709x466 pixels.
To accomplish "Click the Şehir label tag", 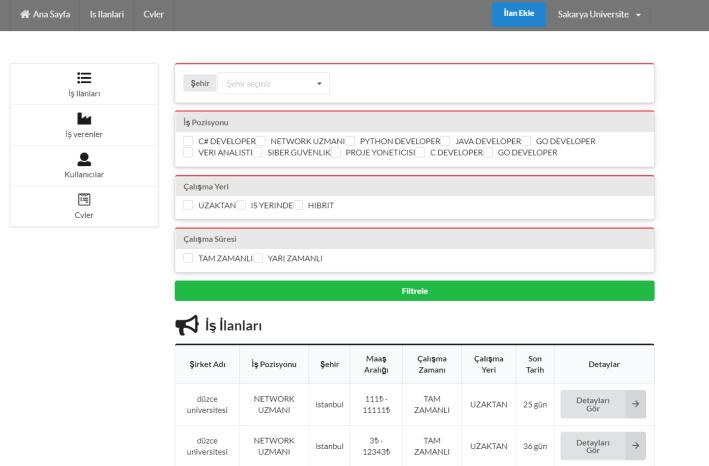I will pyautogui.click(x=200, y=84).
